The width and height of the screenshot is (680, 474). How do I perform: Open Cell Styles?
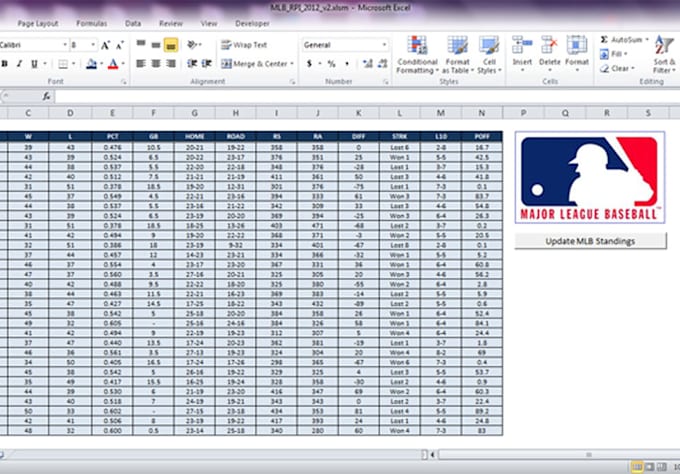pyautogui.click(x=489, y=55)
